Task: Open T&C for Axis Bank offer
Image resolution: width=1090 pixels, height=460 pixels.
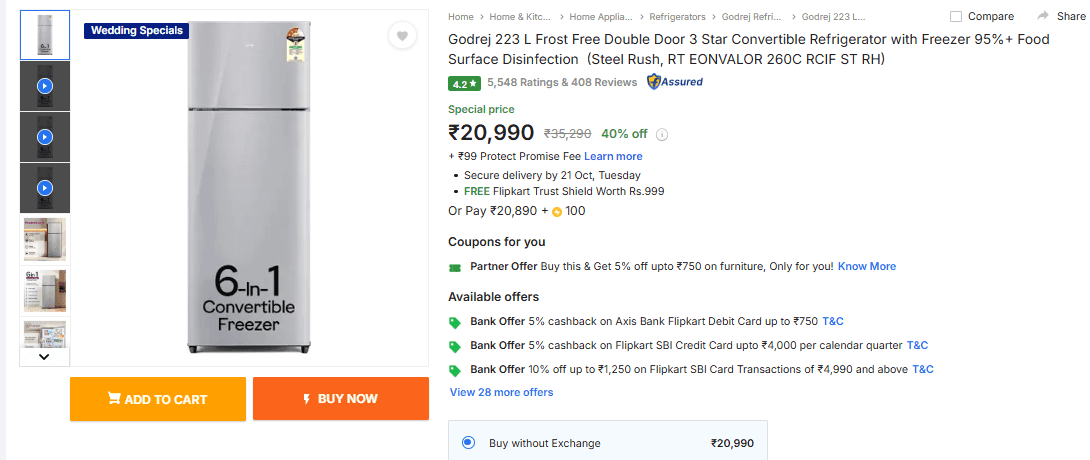Action: click(x=832, y=321)
